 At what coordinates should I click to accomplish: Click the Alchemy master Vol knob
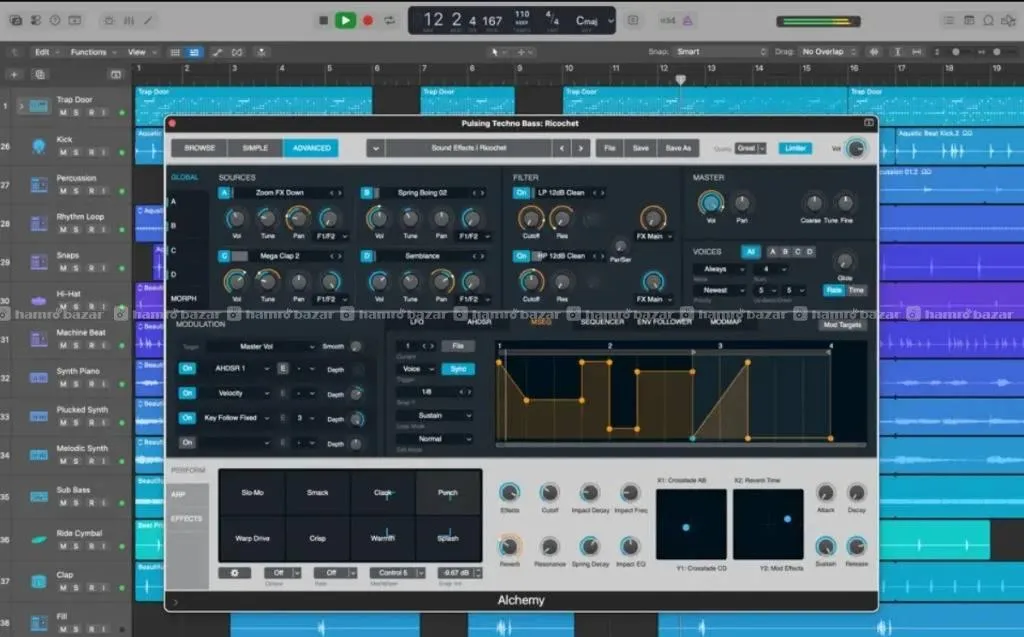click(x=711, y=203)
